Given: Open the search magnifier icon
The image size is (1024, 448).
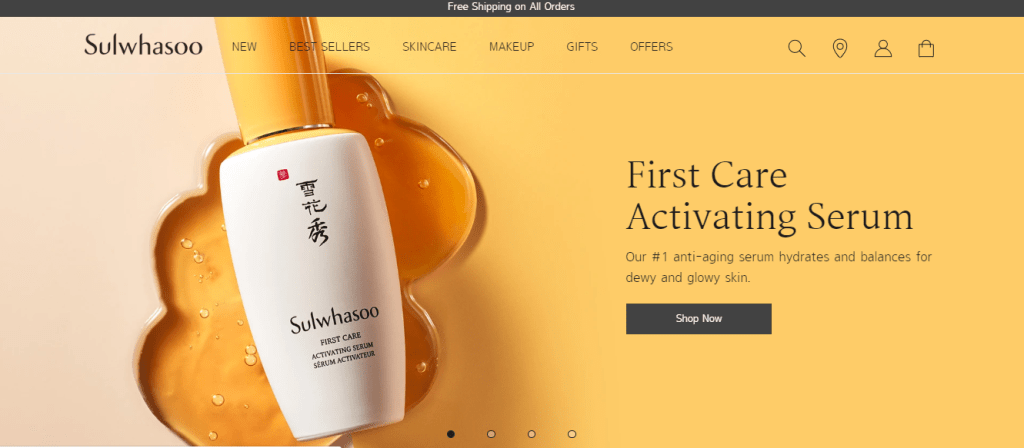Looking at the screenshot, I should pos(796,48).
